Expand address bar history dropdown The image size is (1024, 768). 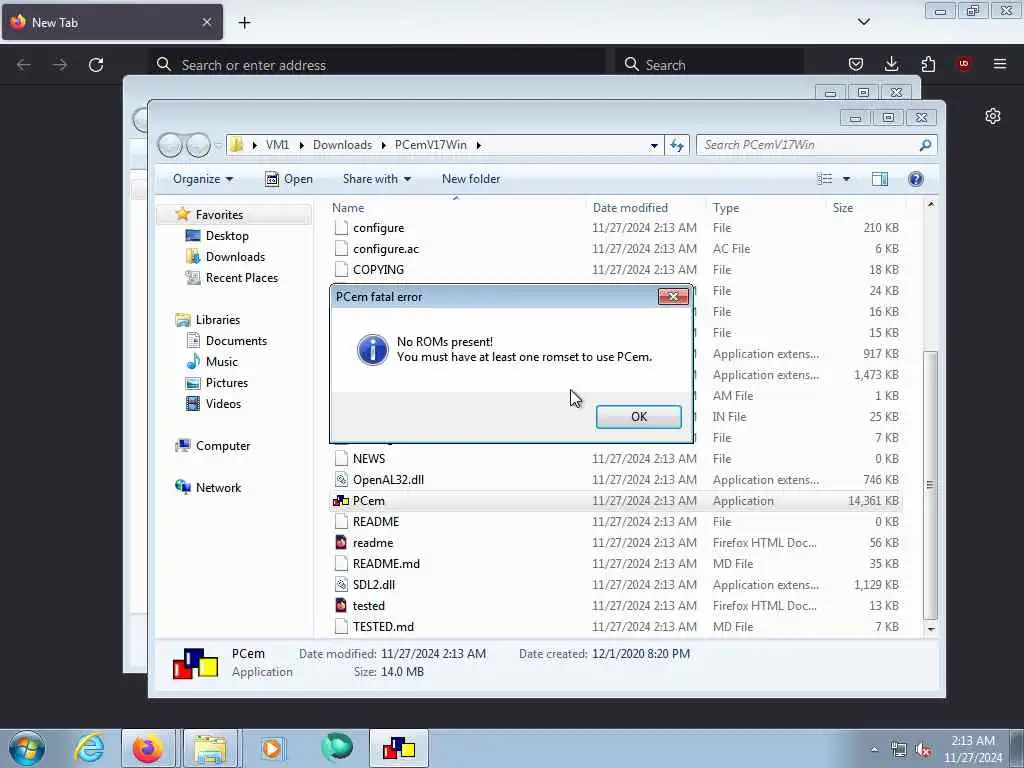[x=654, y=146]
